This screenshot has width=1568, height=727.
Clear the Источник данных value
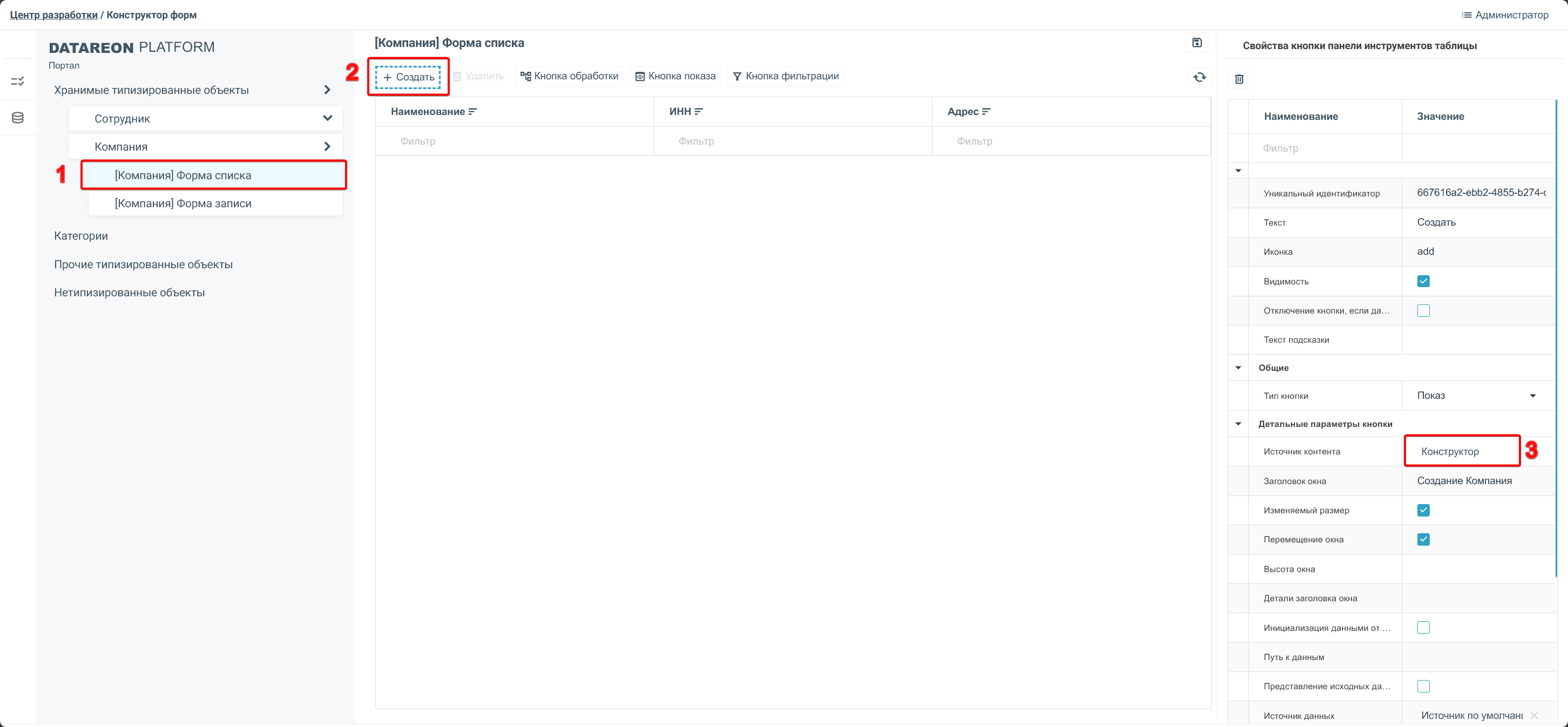pyautogui.click(x=1534, y=716)
